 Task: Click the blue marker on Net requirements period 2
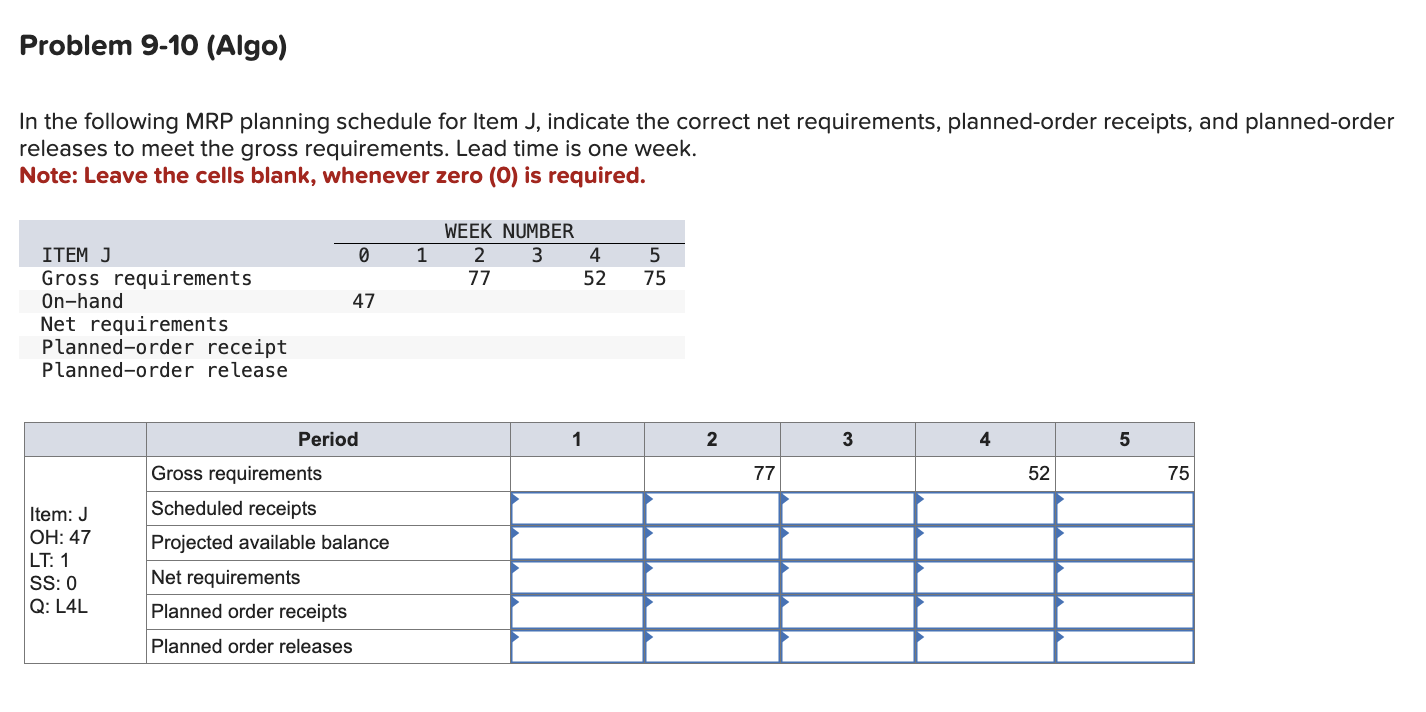648,568
